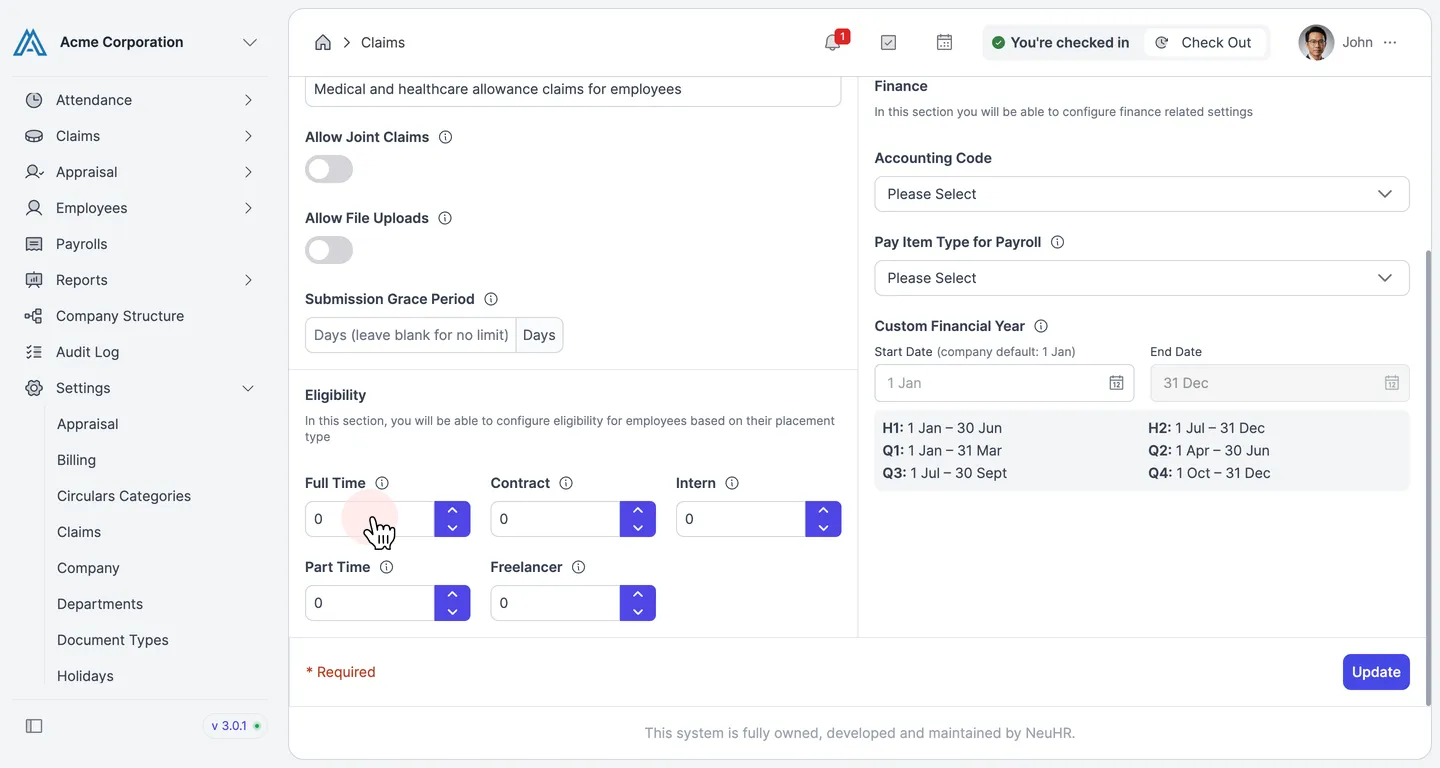Click the Check Out button

(1204, 42)
